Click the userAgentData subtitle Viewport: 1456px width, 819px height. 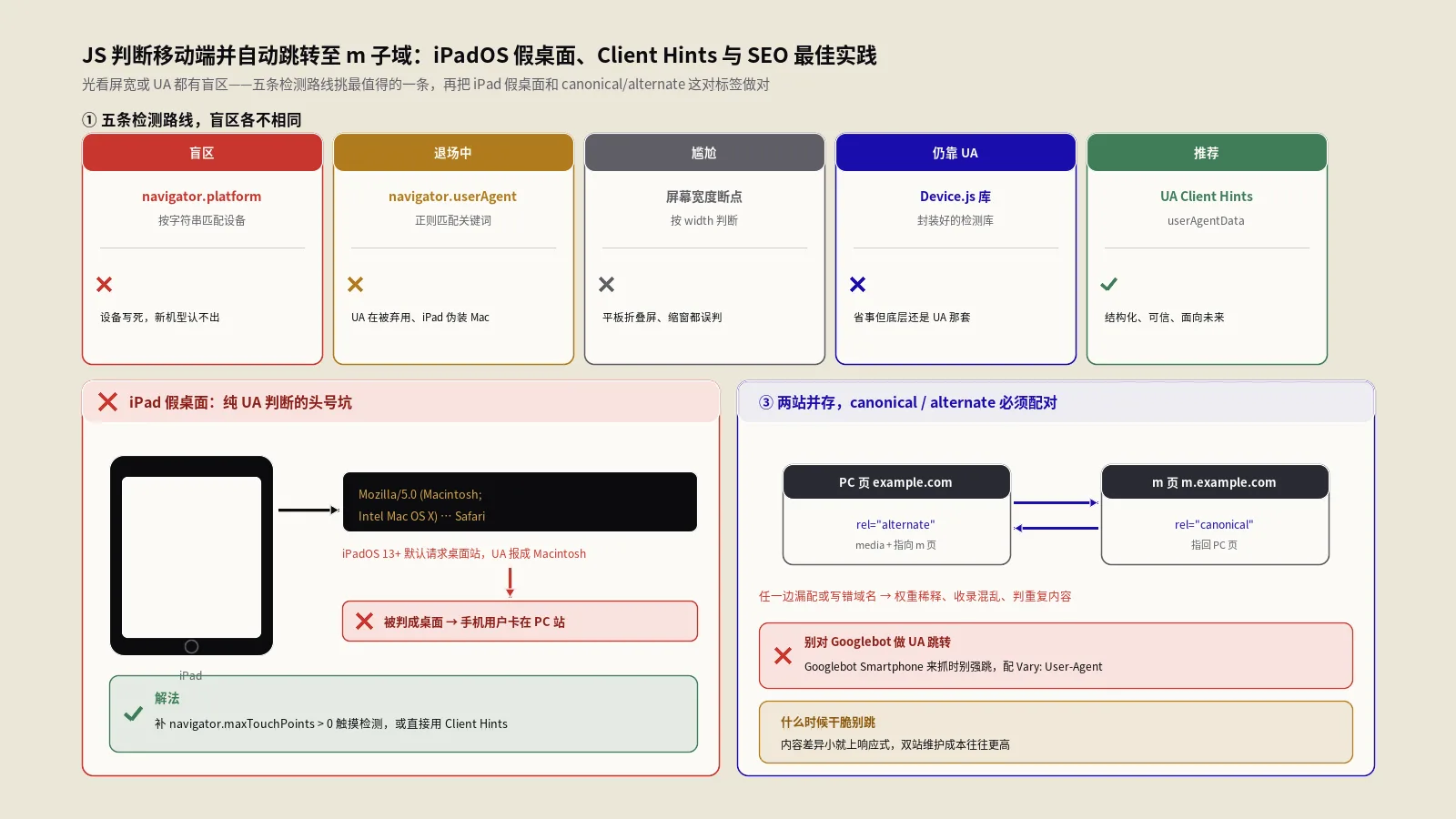1207,221
